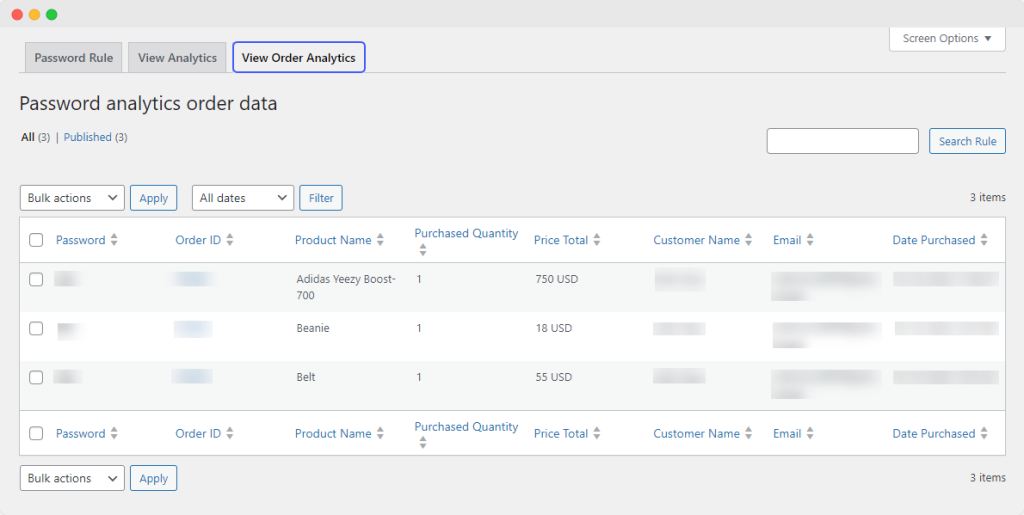Expand the All dates filter dropdown
The width and height of the screenshot is (1024, 515).
243,198
